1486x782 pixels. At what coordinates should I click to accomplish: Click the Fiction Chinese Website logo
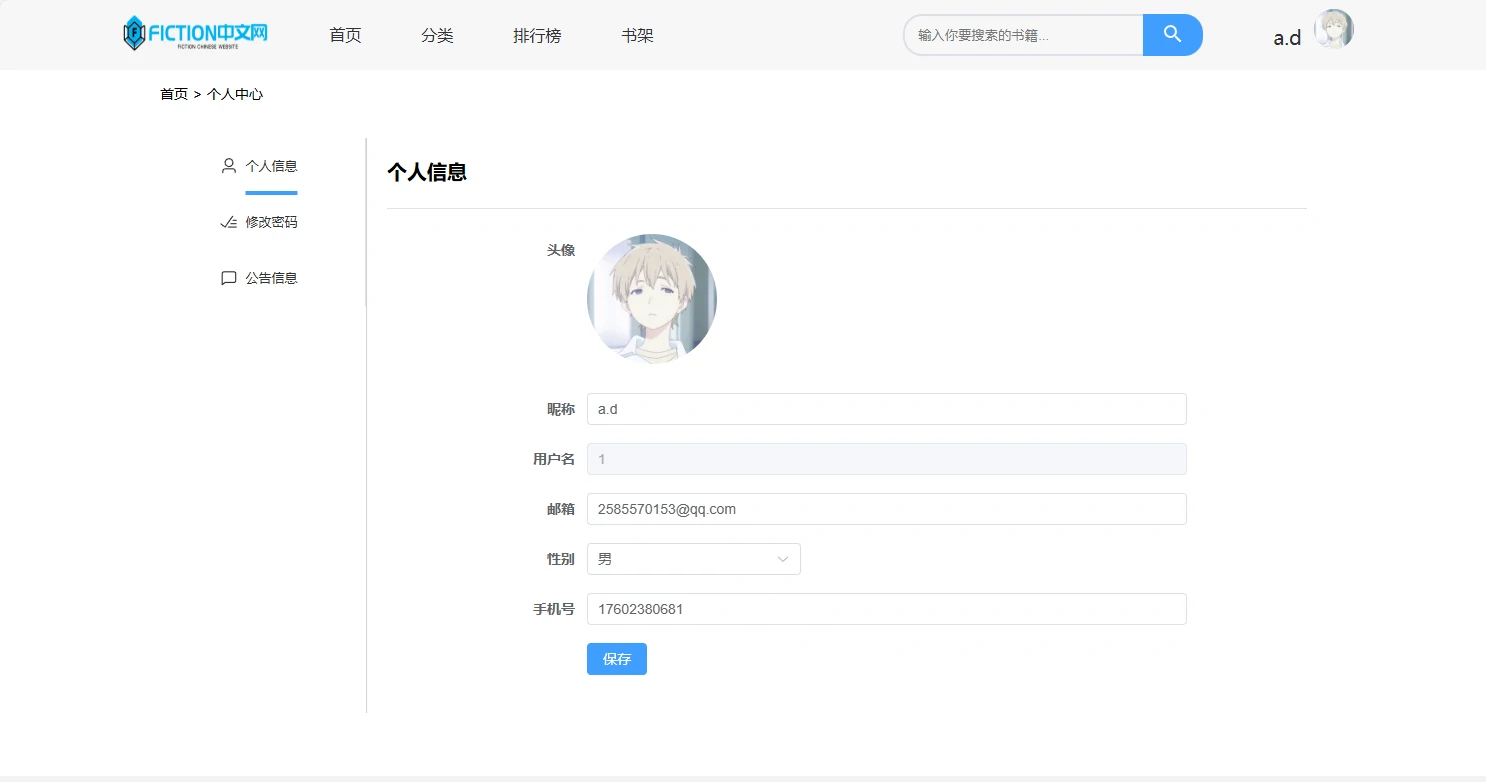pyautogui.click(x=196, y=33)
